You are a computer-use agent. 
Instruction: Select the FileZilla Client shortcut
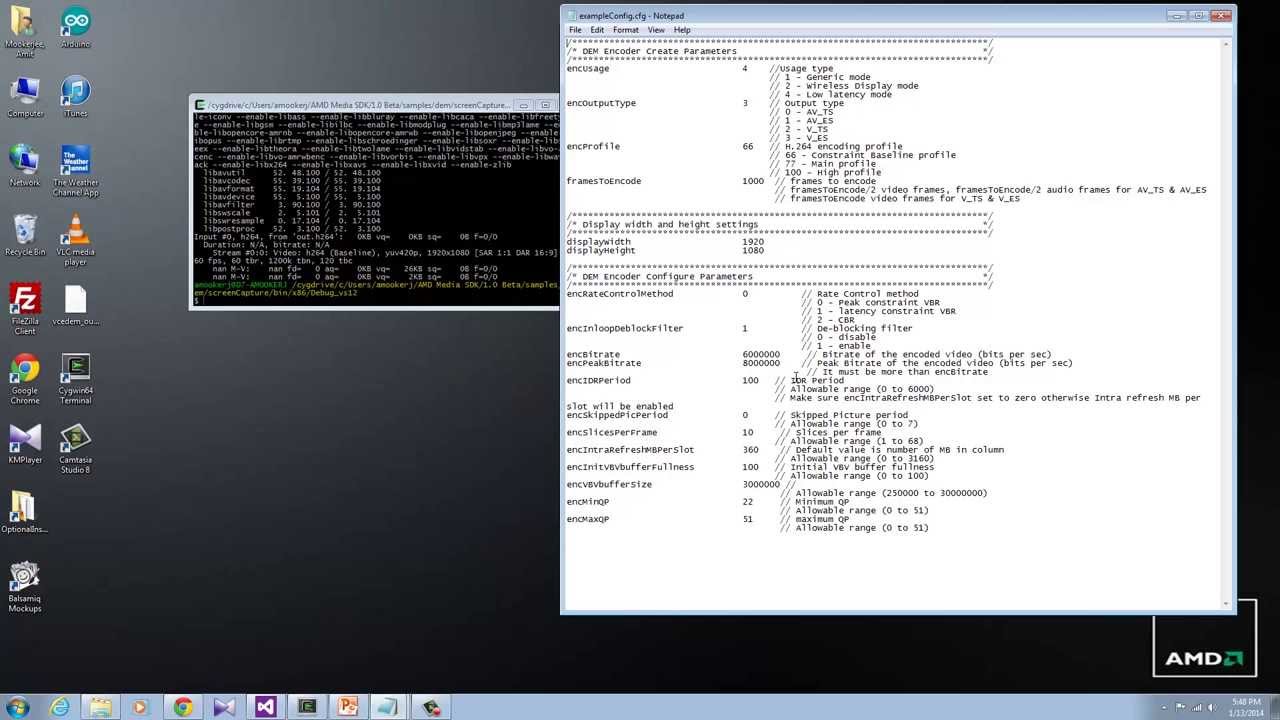[25, 311]
